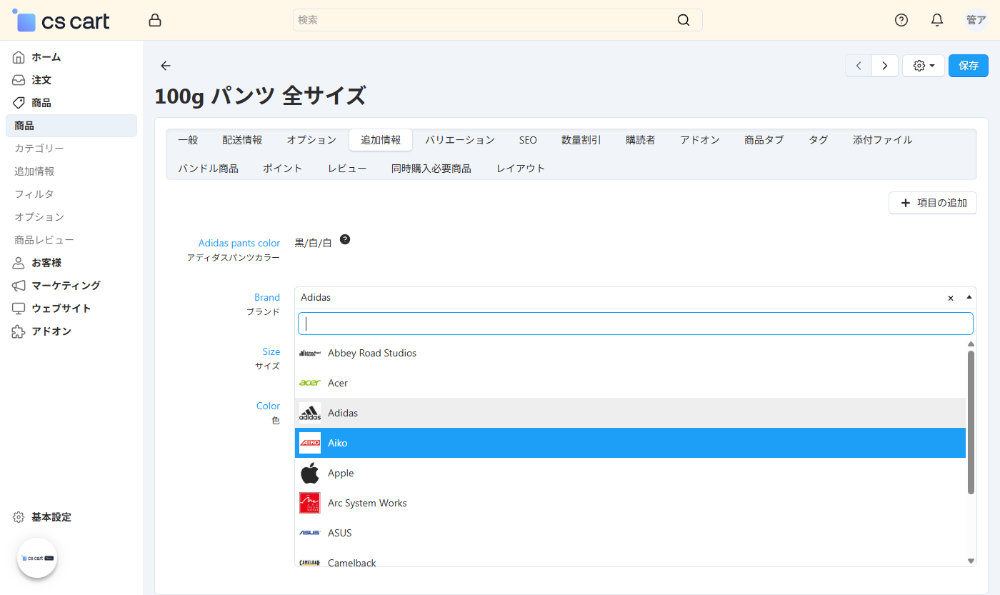
Task: Click the 項目の追加 button
Action: (x=932, y=202)
